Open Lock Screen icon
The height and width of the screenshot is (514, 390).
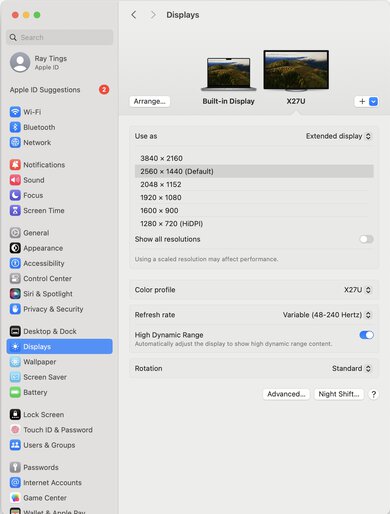click(x=15, y=414)
